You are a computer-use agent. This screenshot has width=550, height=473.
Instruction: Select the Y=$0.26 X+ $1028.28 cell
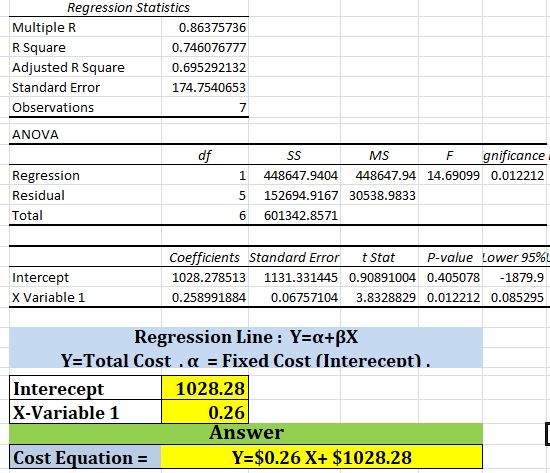(322, 457)
